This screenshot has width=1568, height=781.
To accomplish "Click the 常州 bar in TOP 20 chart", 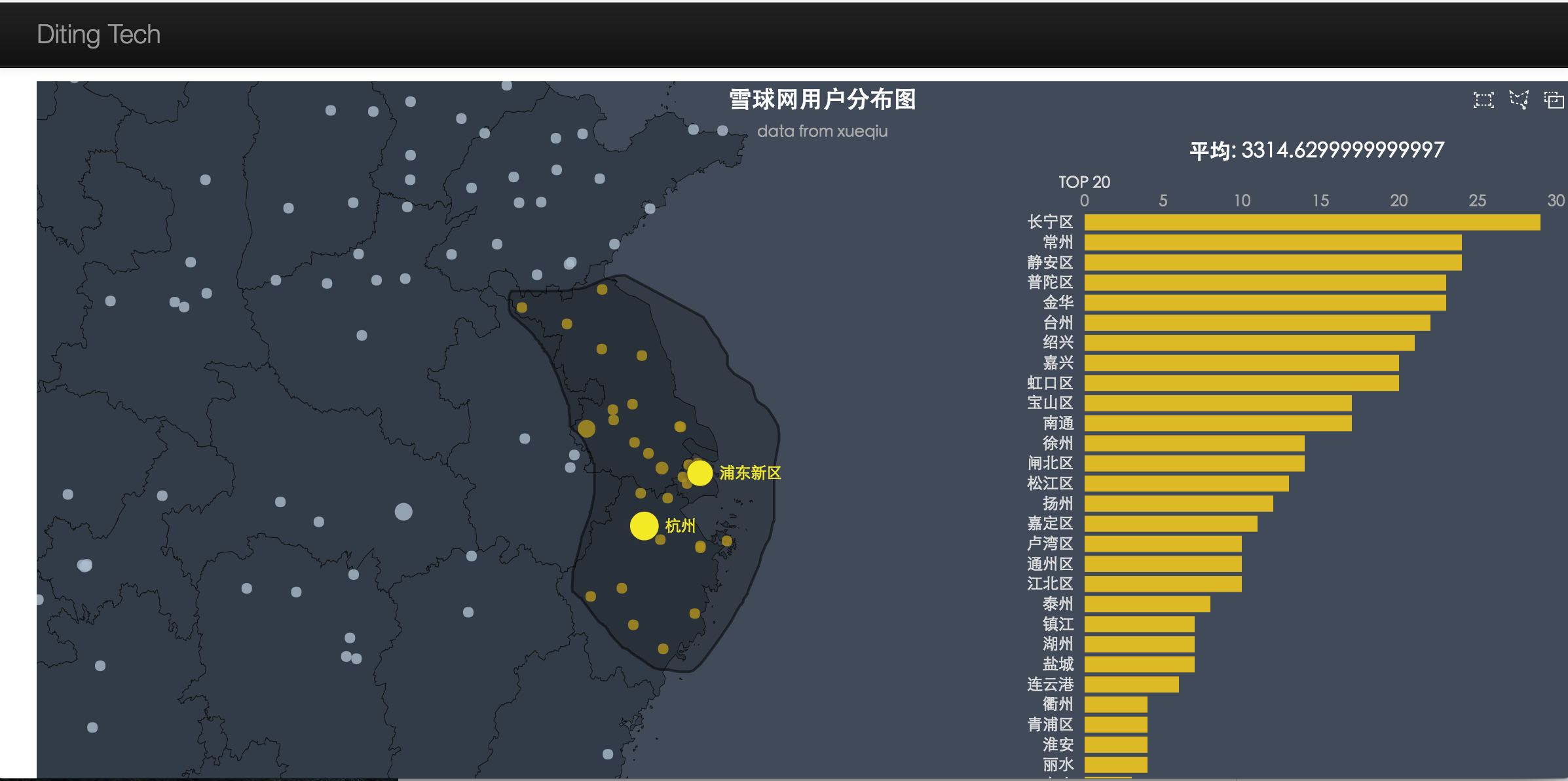I will coord(1273,242).
